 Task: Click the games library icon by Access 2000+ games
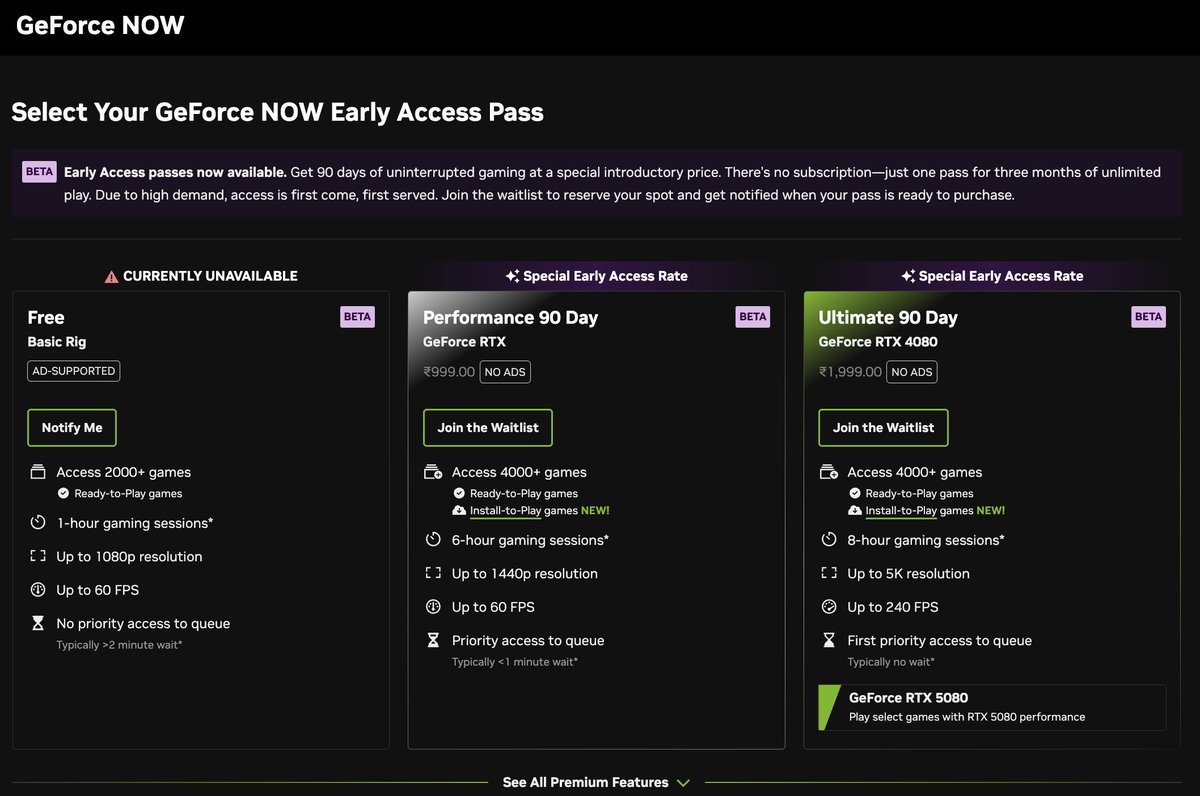pyautogui.click(x=38, y=472)
